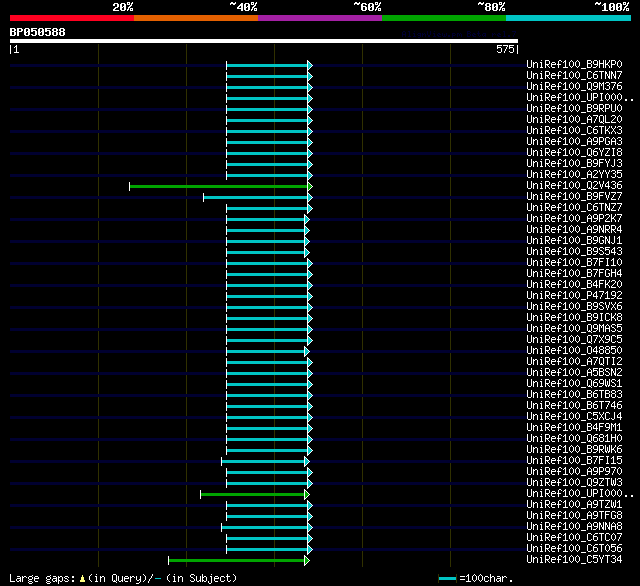Click the purple ~60% identity color segment
640x586 pixels.
[320, 18]
